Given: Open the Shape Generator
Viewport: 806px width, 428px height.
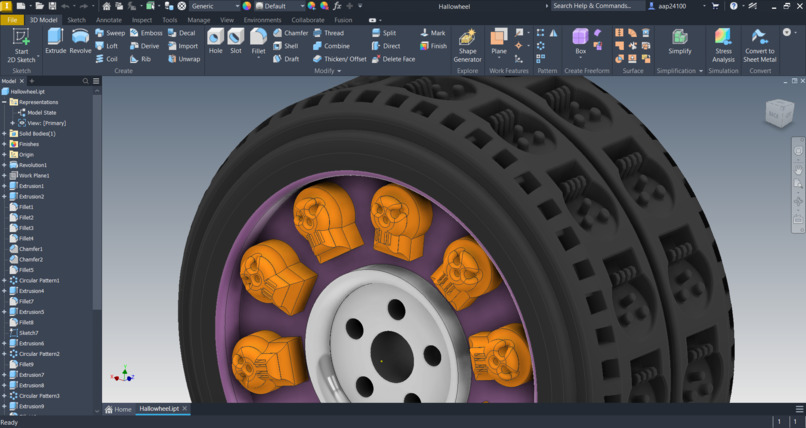Looking at the screenshot, I should click(x=467, y=46).
